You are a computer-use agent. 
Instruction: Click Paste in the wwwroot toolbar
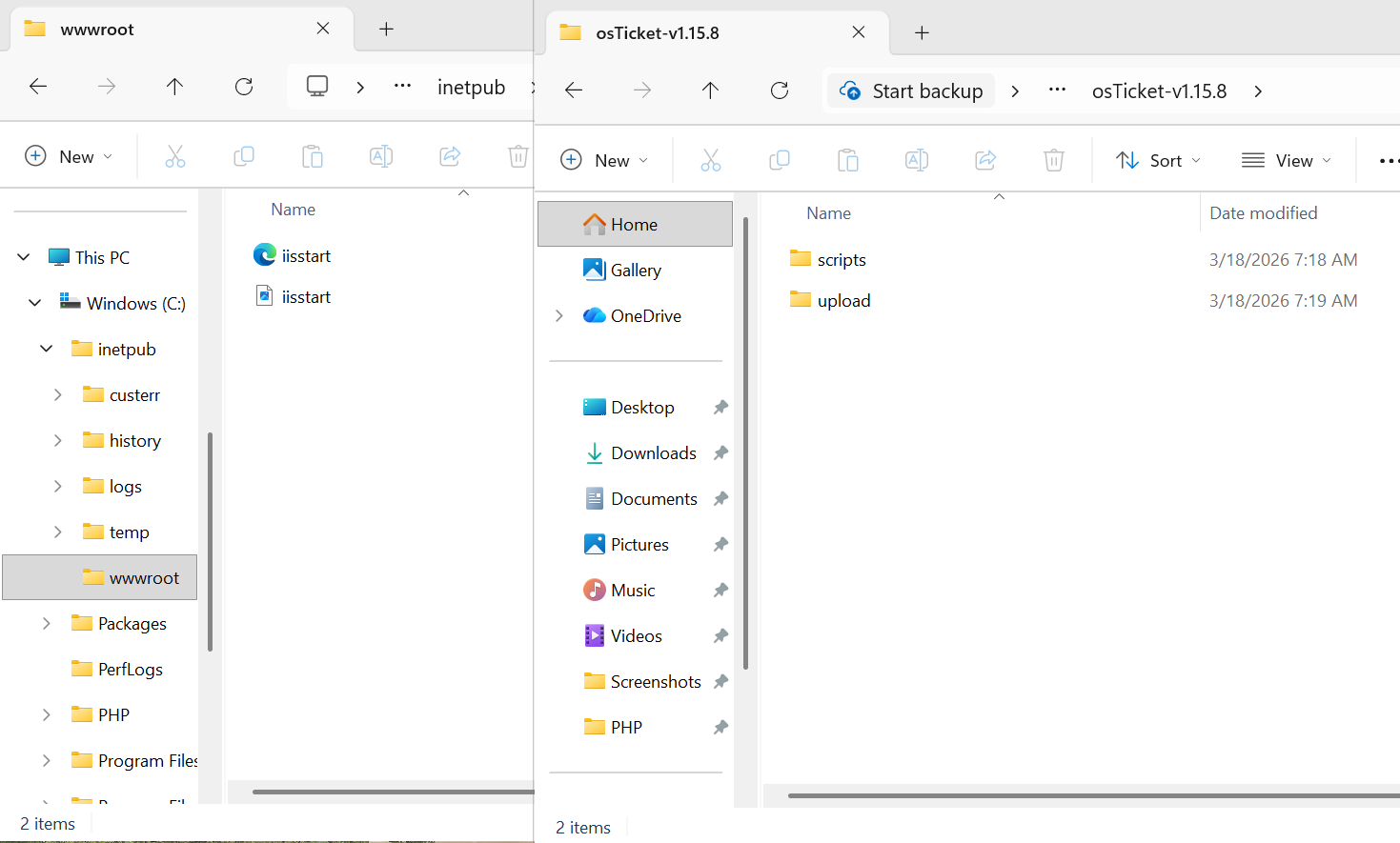coord(313,156)
